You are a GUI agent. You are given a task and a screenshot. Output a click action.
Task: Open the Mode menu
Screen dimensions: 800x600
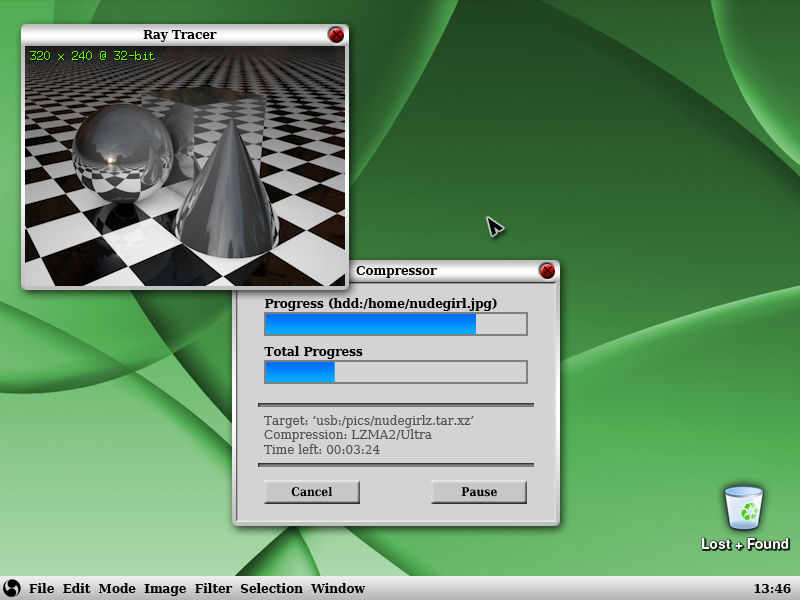click(118, 588)
